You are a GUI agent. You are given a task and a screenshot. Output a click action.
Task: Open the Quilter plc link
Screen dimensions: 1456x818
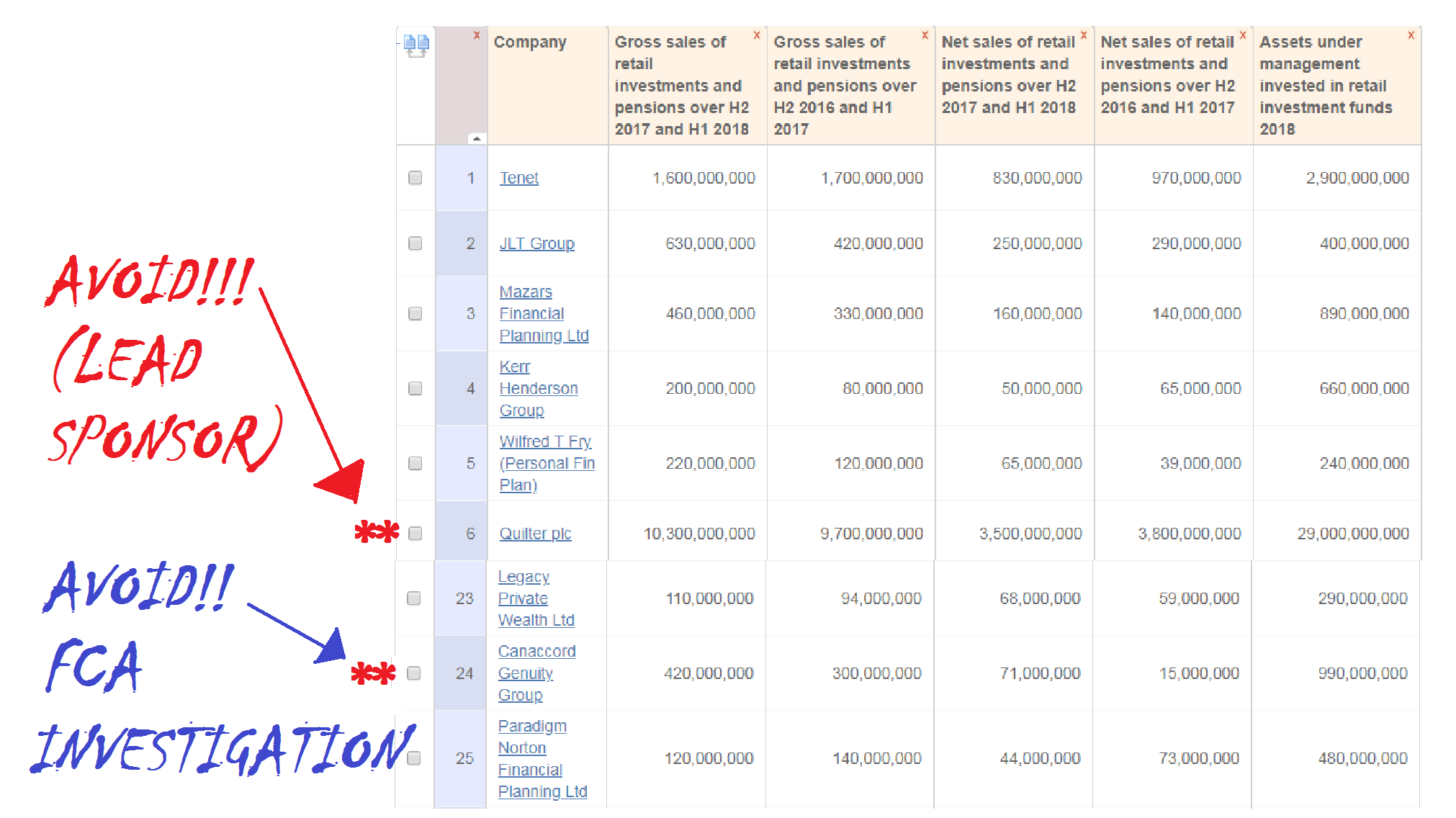coord(535,534)
